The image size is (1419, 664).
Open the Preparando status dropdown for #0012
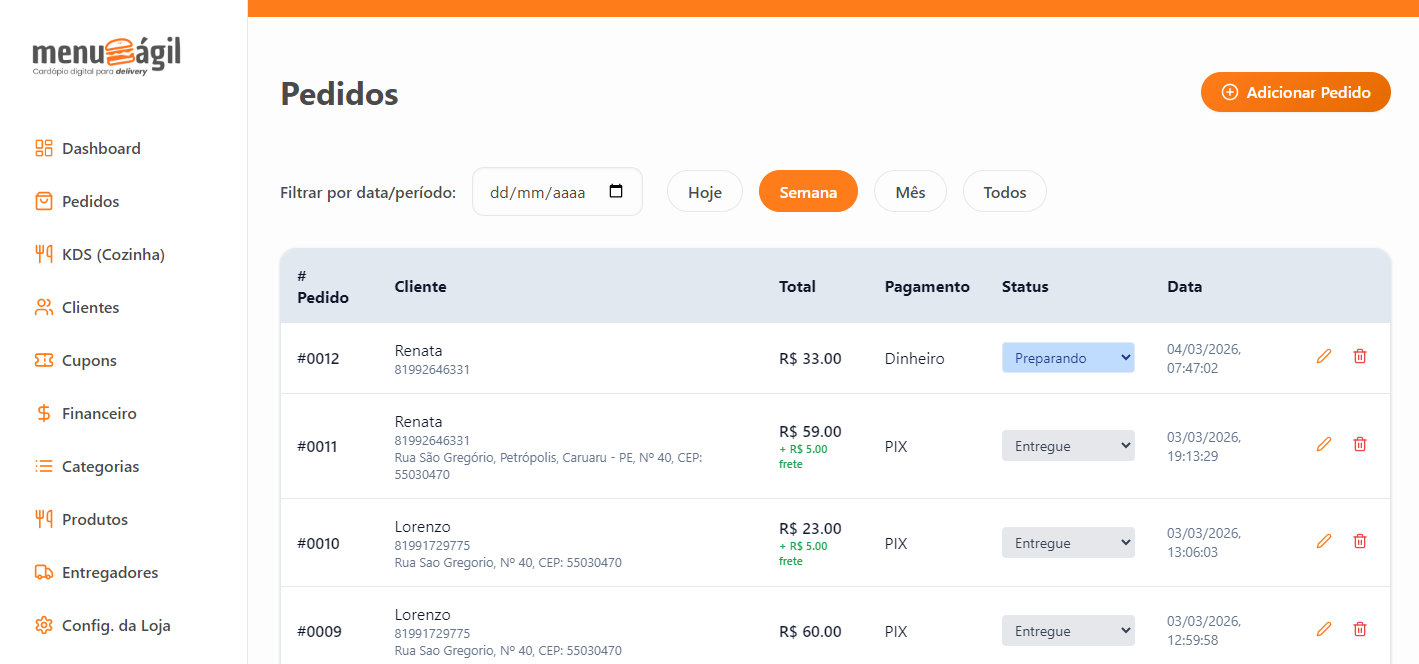[x=1068, y=357]
